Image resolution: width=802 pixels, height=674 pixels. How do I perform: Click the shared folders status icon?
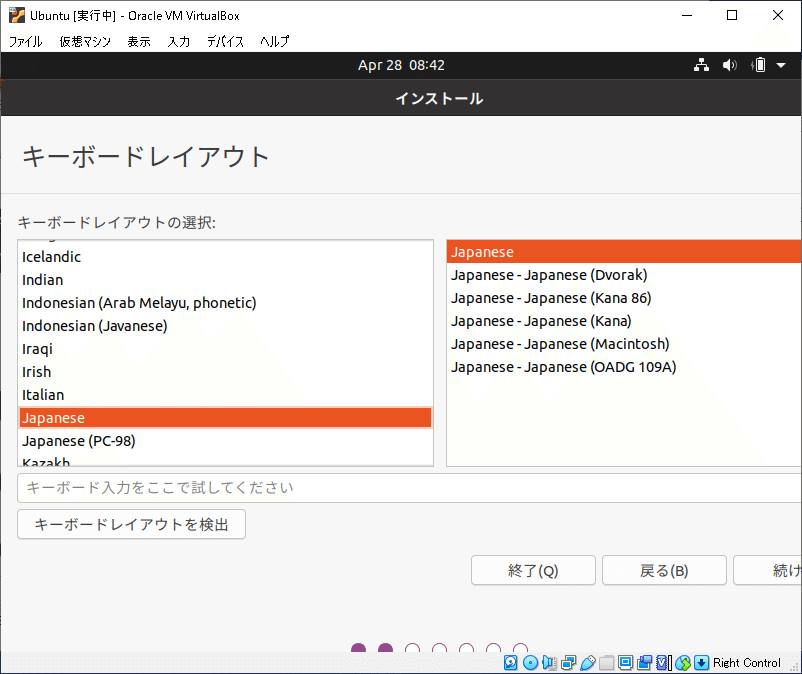pos(607,663)
